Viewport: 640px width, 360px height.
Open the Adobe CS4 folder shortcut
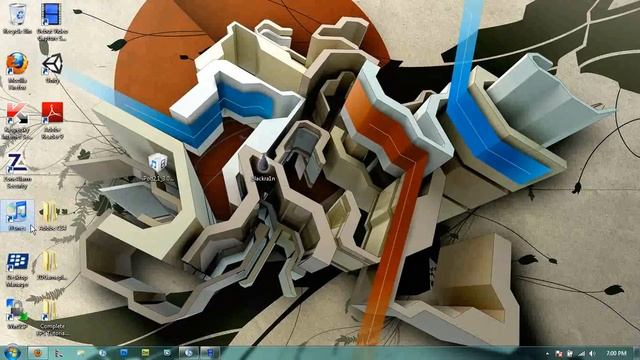(53, 216)
